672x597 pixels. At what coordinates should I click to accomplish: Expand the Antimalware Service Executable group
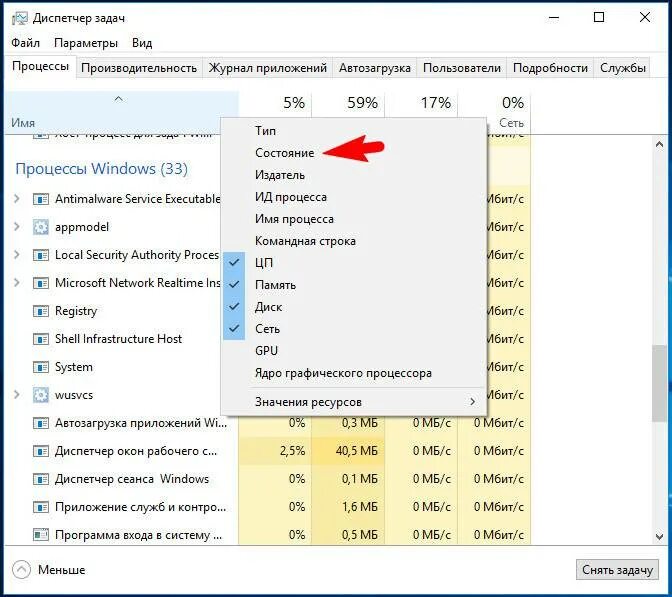[x=17, y=199]
